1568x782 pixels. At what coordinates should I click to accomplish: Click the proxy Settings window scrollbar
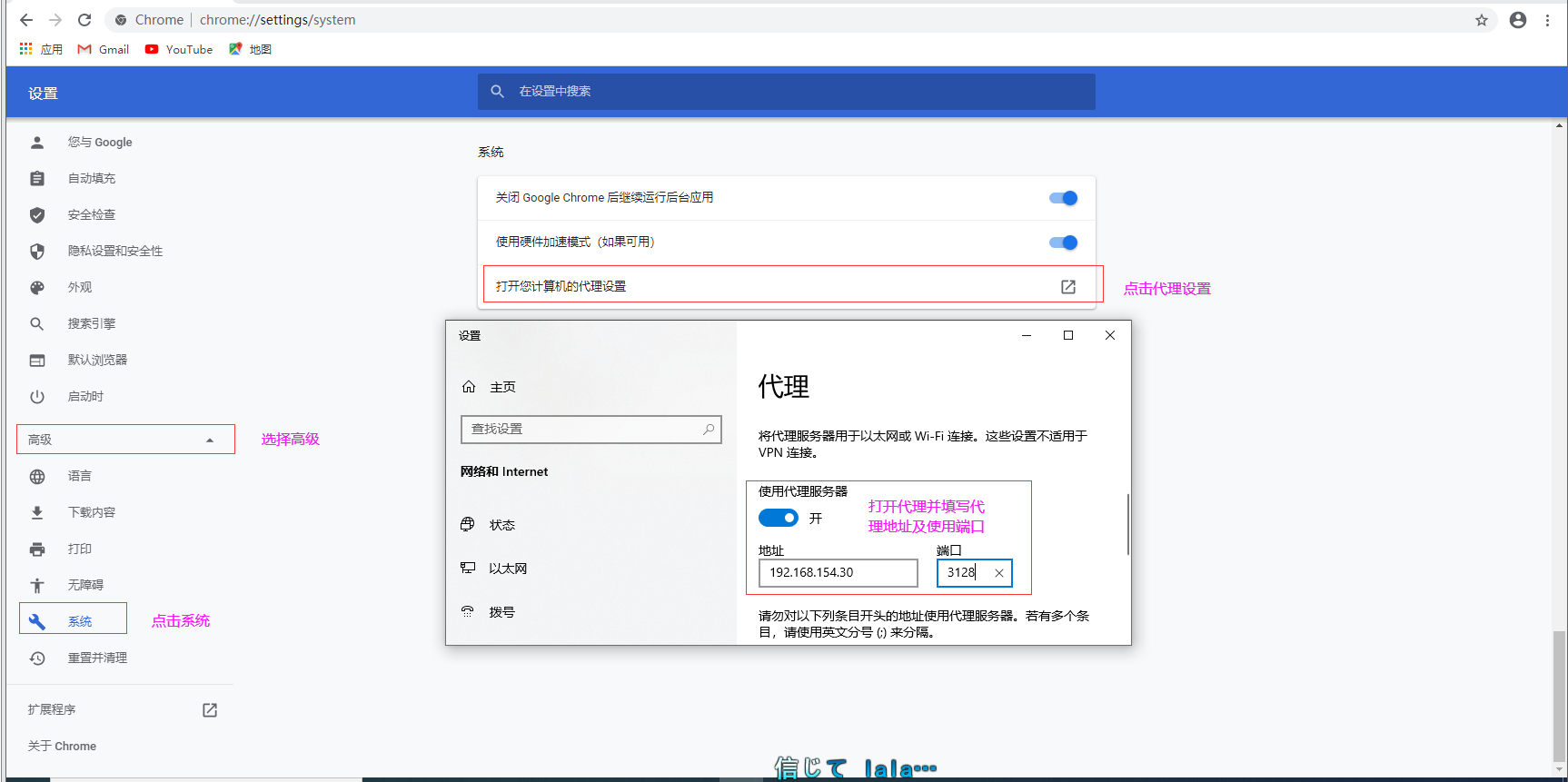point(1127,525)
